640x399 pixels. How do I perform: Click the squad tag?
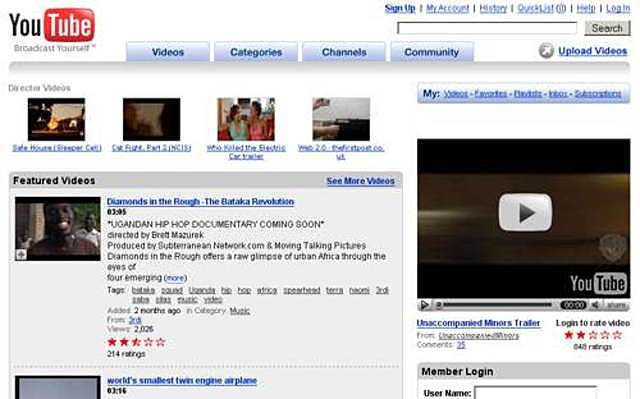click(172, 290)
